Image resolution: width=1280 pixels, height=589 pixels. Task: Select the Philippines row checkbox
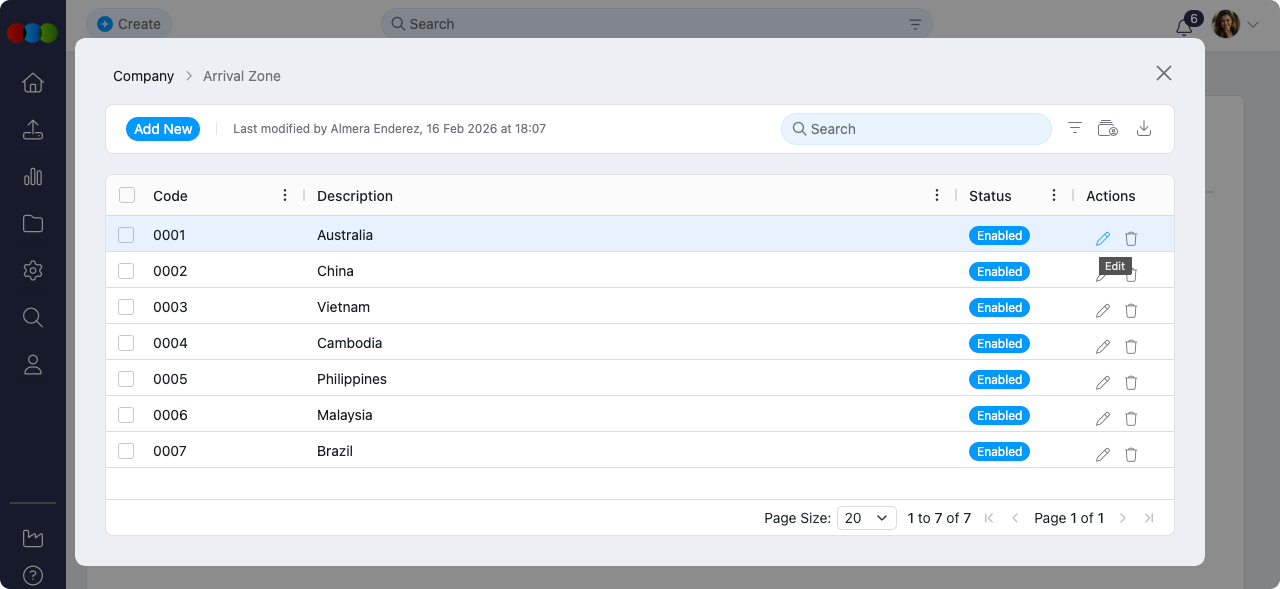click(x=126, y=379)
